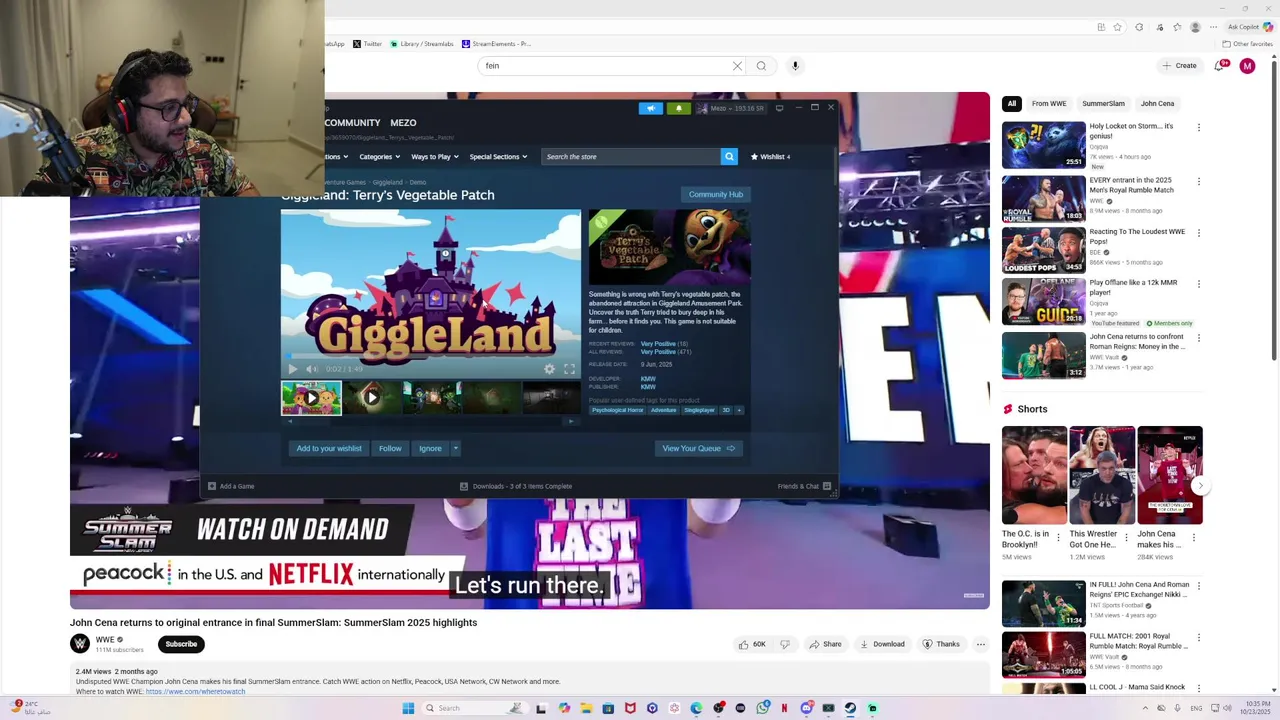The width and height of the screenshot is (1280, 720).
Task: Expand Steam Special Sections dropdown
Action: pos(498,157)
